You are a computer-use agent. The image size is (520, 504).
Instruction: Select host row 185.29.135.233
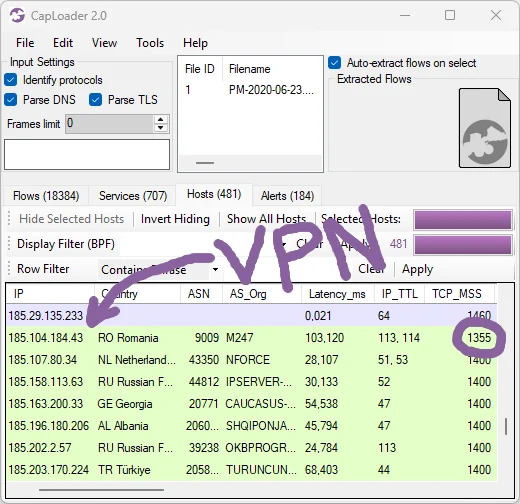pos(251,315)
